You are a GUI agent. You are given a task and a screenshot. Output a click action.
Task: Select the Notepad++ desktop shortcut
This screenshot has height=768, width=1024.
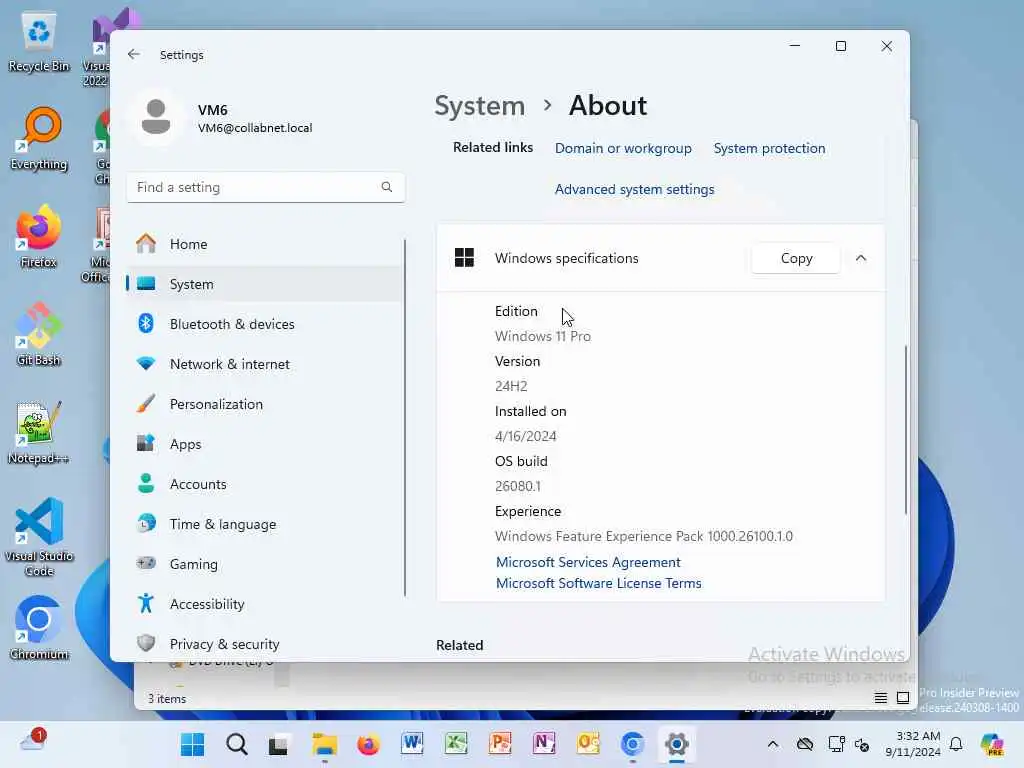[x=39, y=433]
